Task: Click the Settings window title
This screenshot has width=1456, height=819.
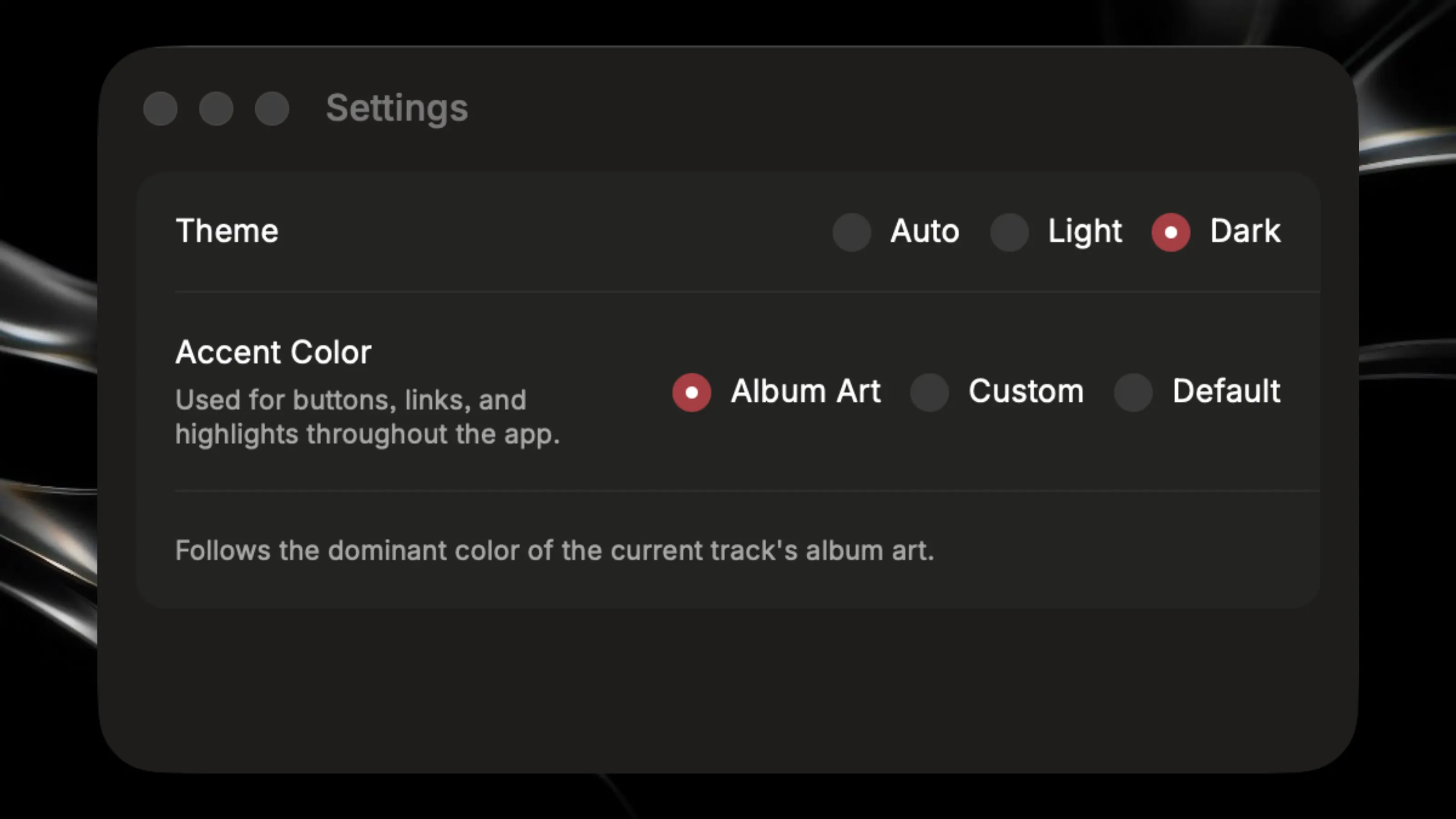Action: point(397,109)
